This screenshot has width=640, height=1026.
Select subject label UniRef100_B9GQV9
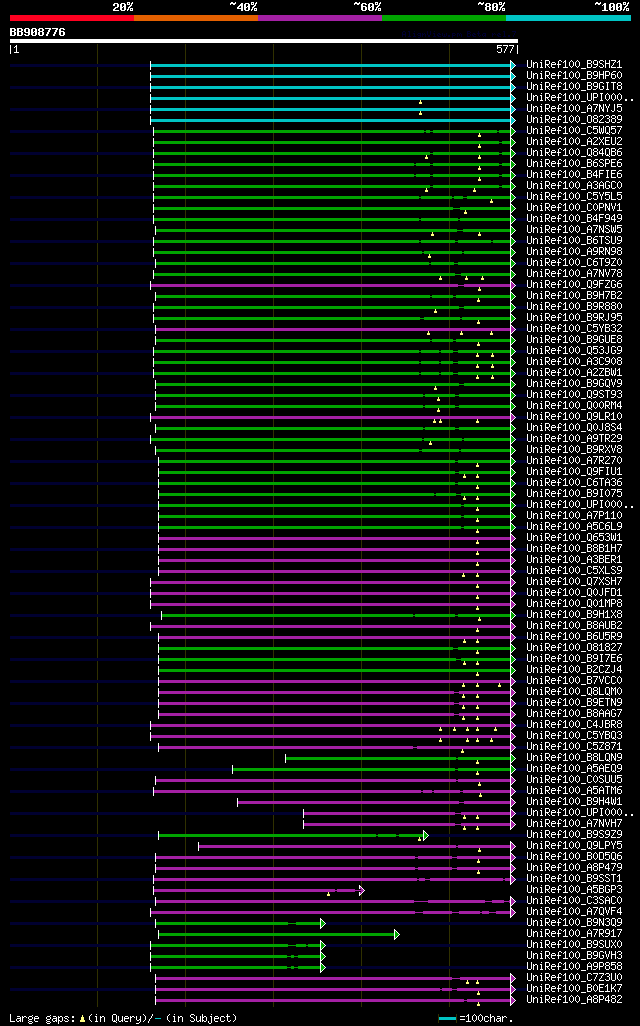[574, 383]
